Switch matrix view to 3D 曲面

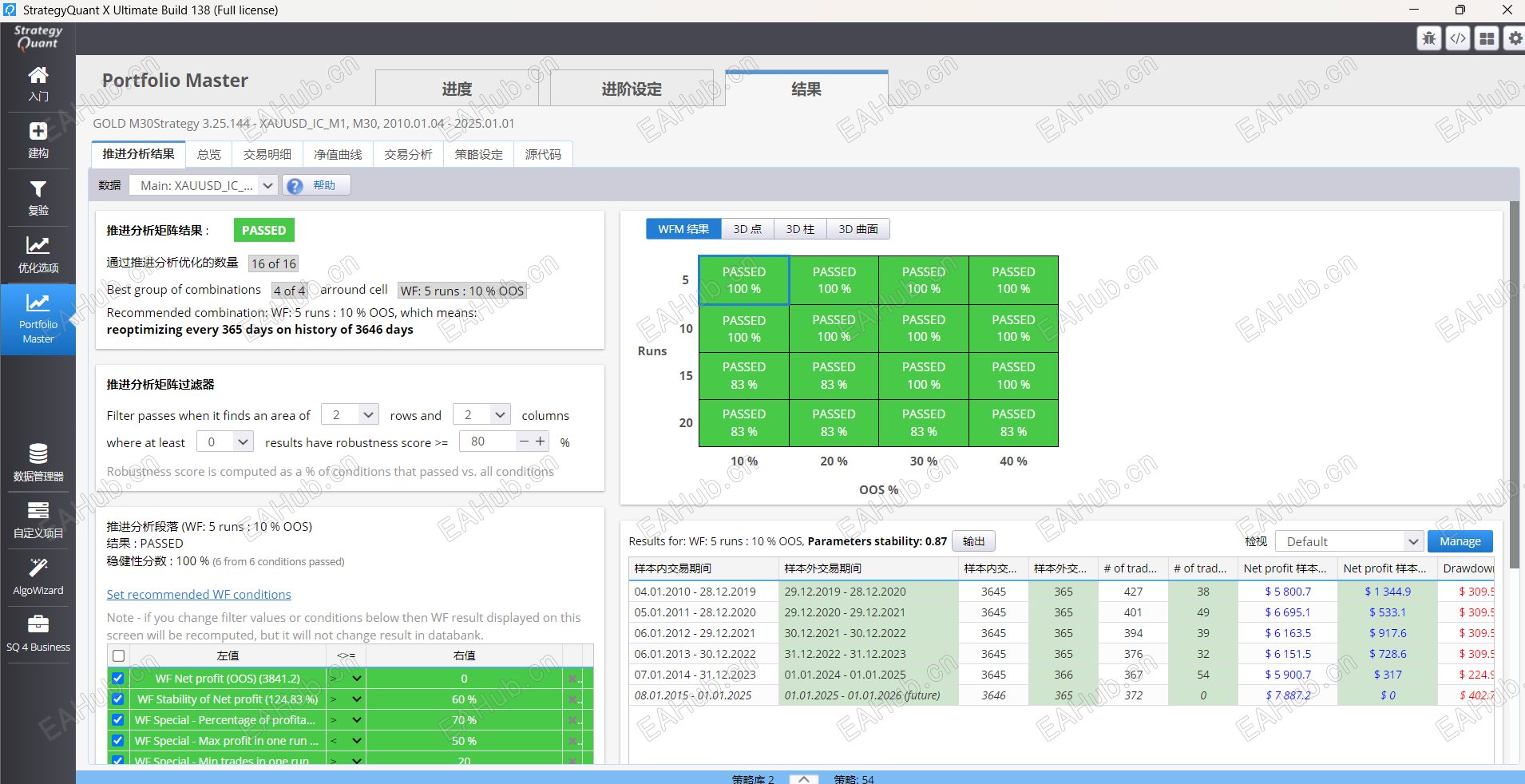pos(858,229)
